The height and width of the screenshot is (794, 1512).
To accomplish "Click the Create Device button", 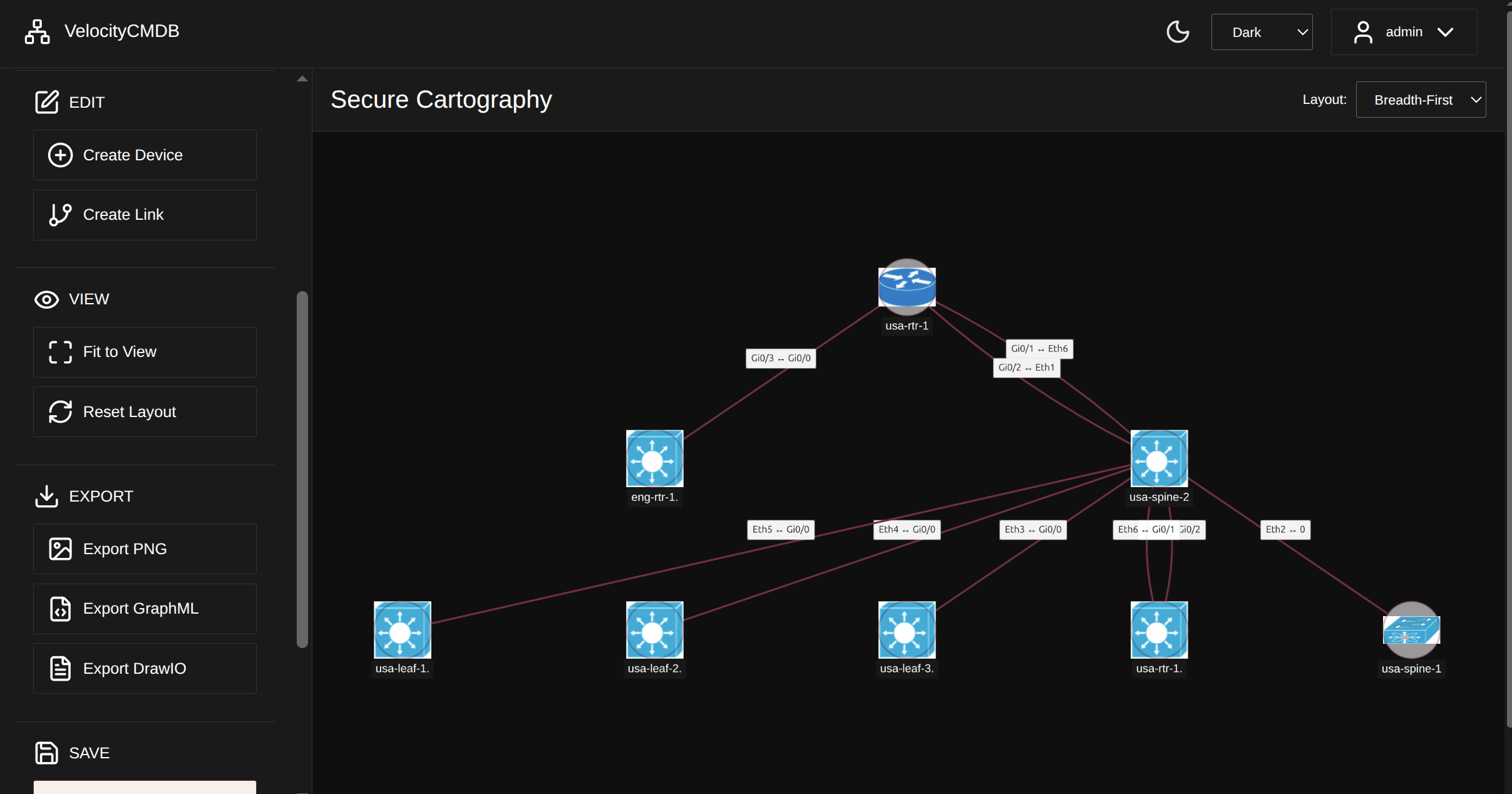I will 145,155.
